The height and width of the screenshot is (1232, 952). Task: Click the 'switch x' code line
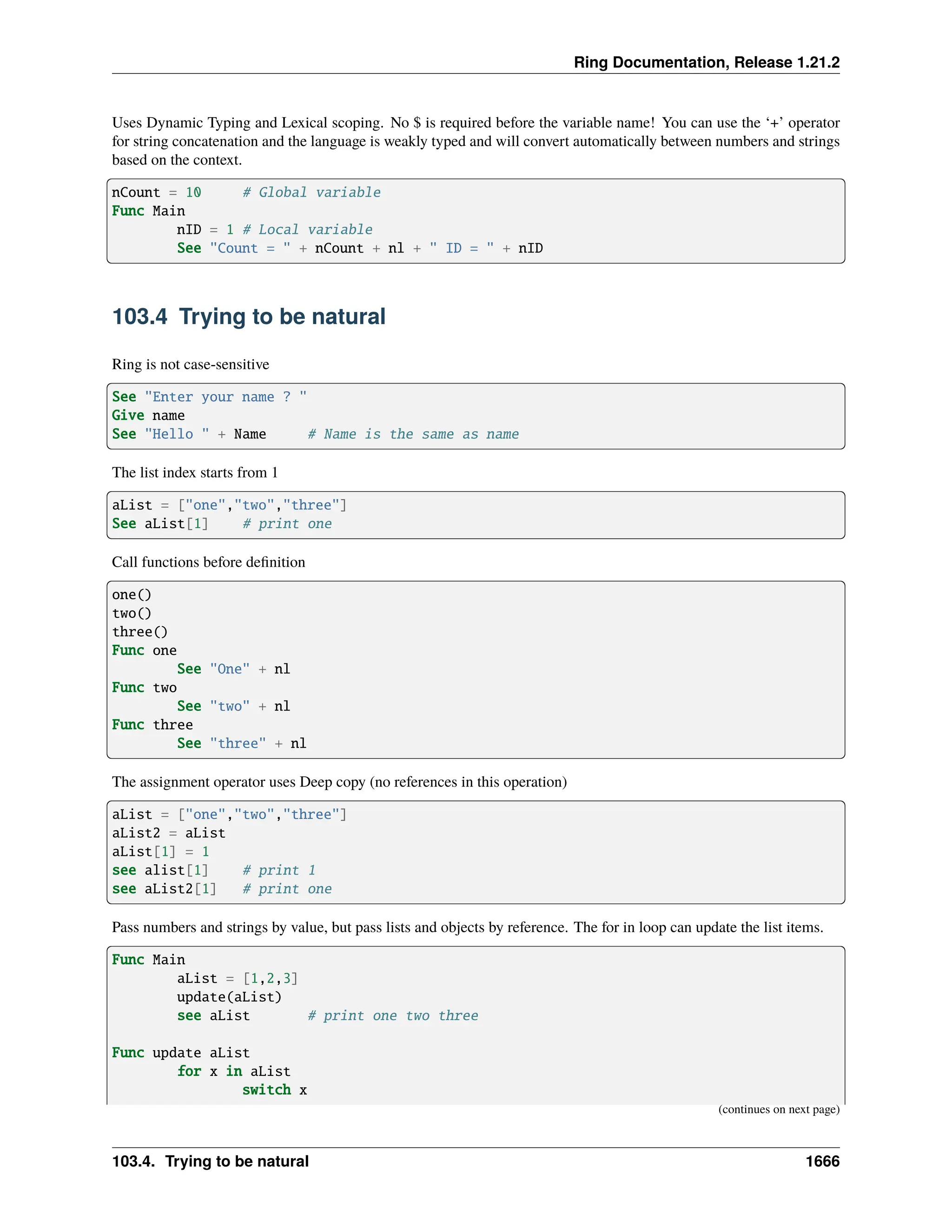274,1090
